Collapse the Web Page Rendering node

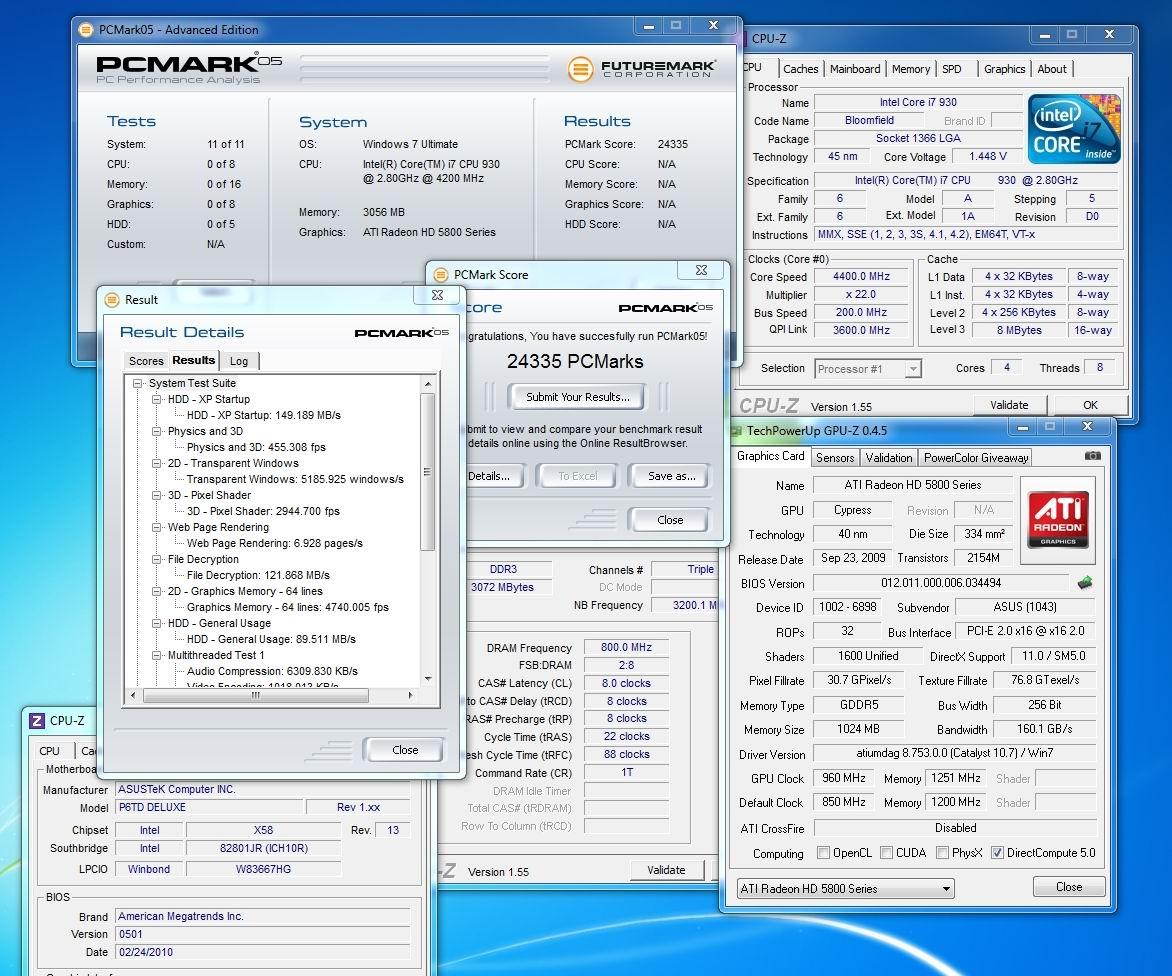coord(156,527)
